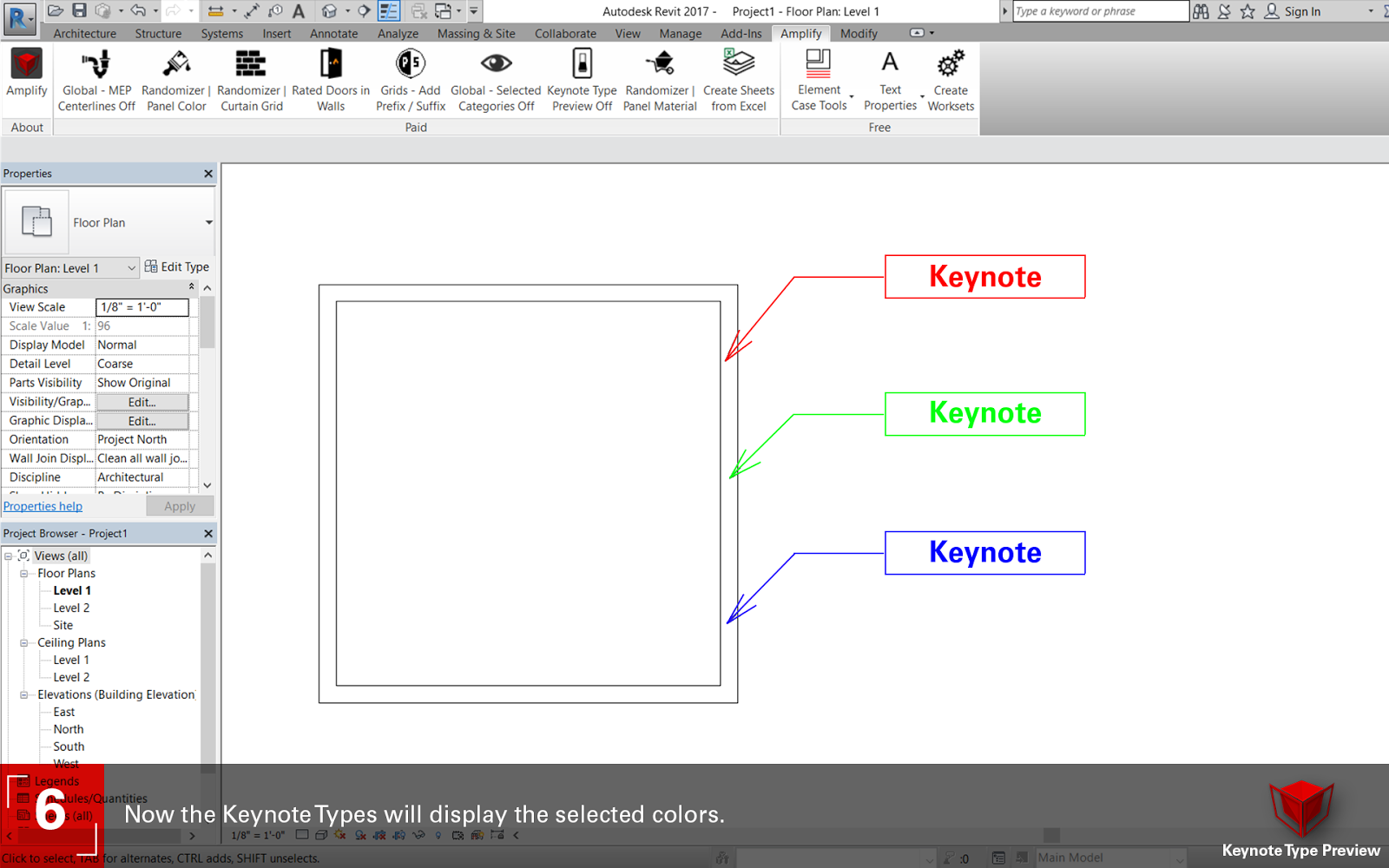Toggle Global Selected Categories Off
The height and width of the screenshot is (868, 1389).
(x=496, y=78)
